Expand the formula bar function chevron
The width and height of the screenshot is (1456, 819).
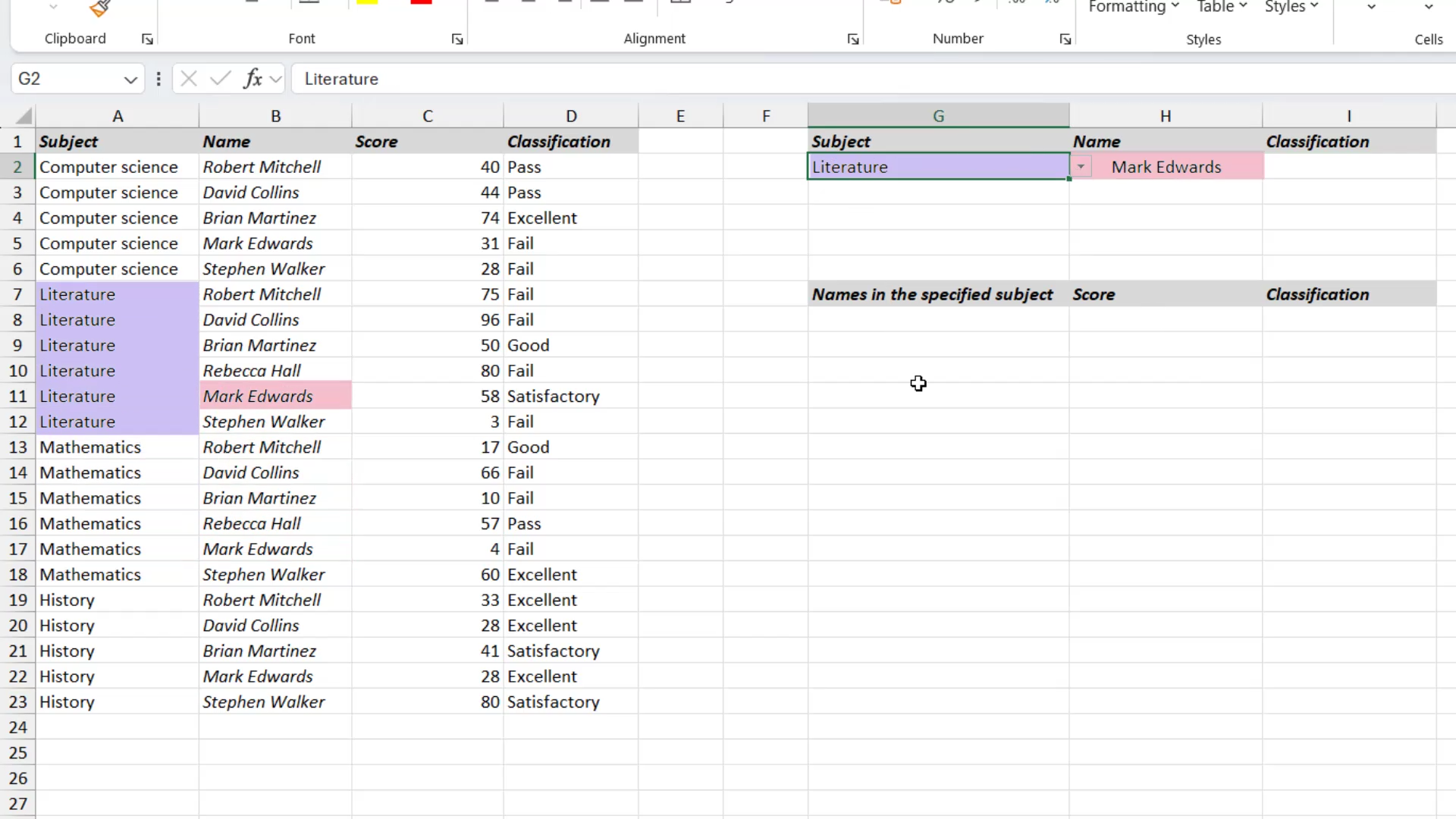pyautogui.click(x=276, y=79)
